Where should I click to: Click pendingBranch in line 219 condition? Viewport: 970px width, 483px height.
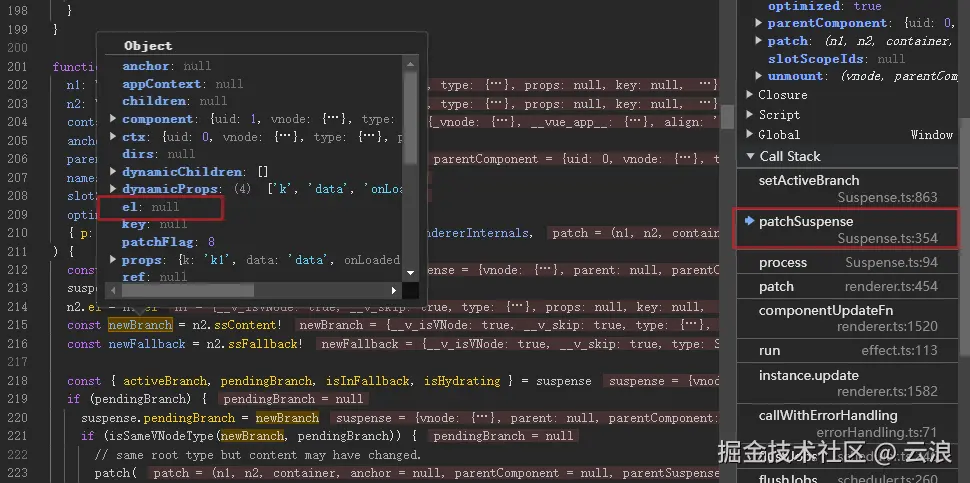[x=142, y=399]
